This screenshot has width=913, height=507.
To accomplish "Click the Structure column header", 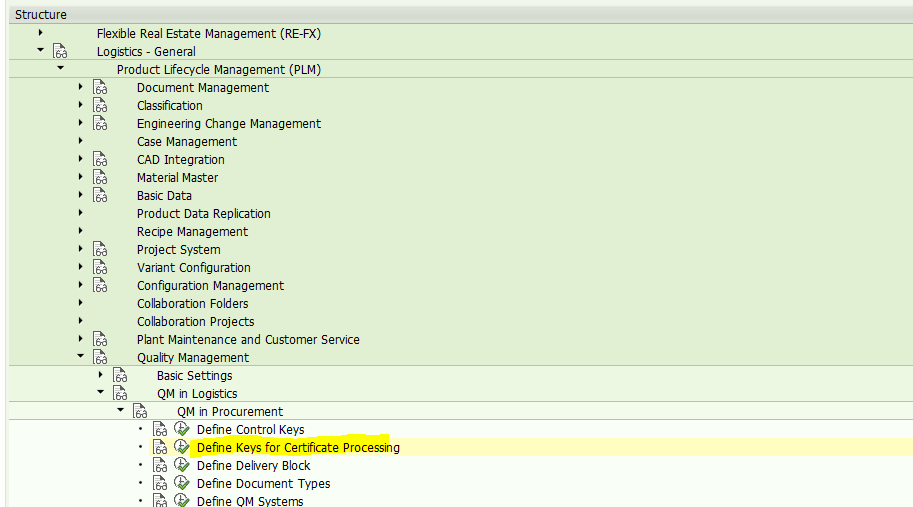I will point(41,15).
